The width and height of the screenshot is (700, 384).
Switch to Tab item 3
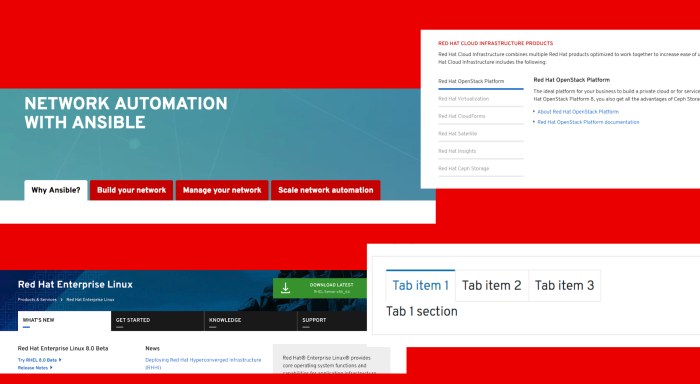pyautogui.click(x=564, y=285)
